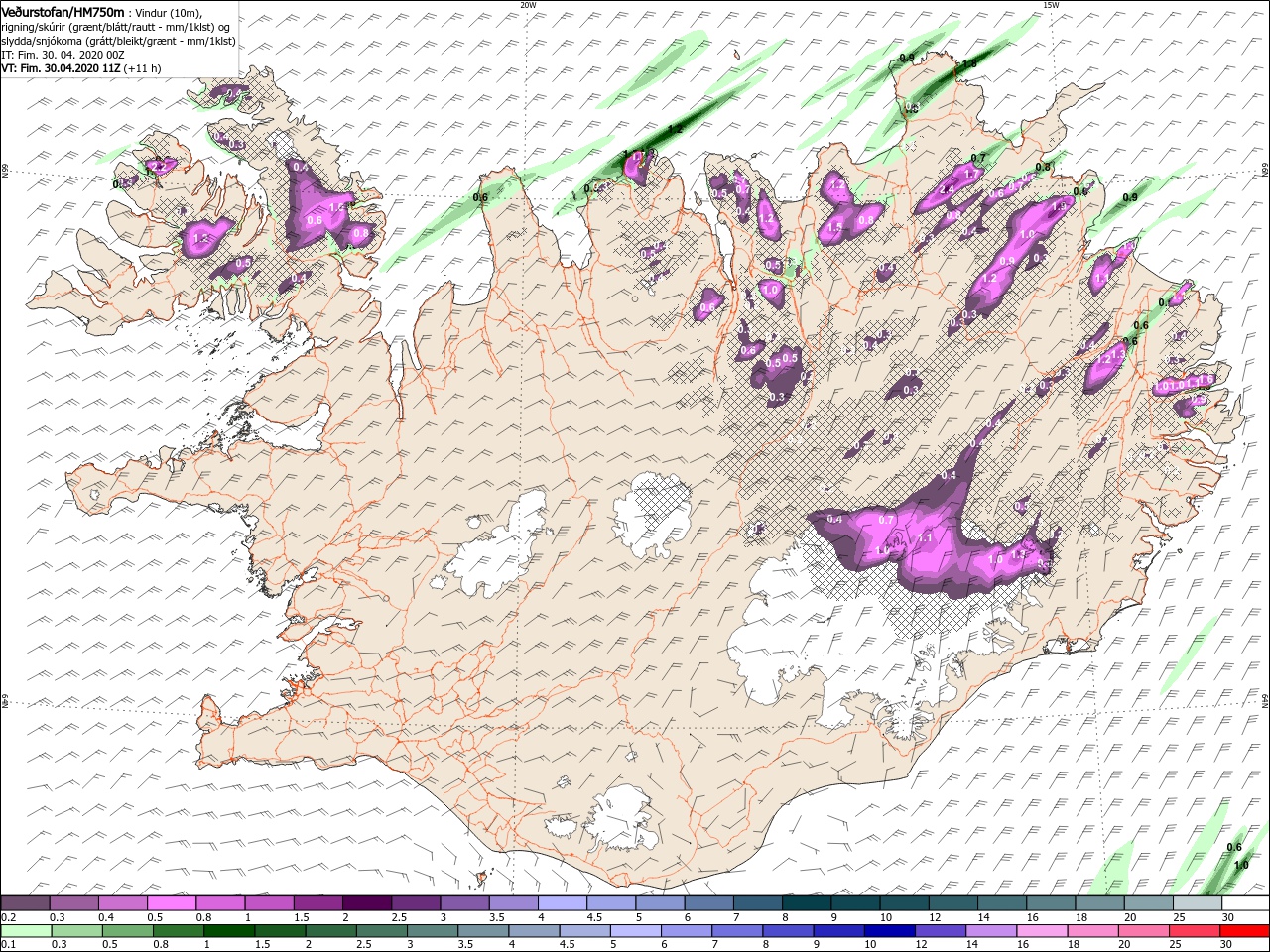Click the 'VT: Fim. 30.04.2020 11Z' valid time
This screenshot has width=1270, height=952.
pyautogui.click(x=61, y=68)
